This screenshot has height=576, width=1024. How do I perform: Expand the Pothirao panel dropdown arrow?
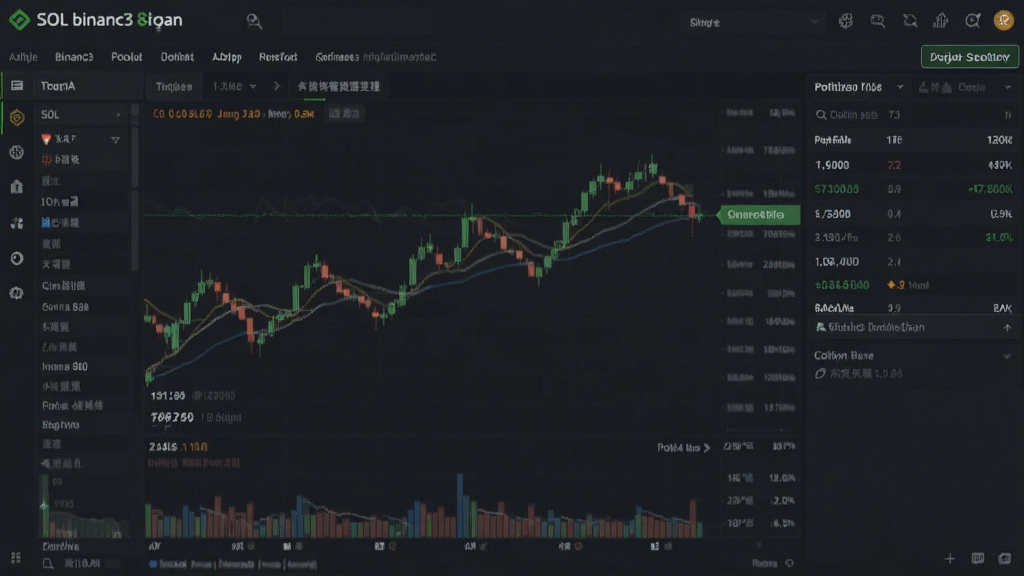click(x=900, y=87)
